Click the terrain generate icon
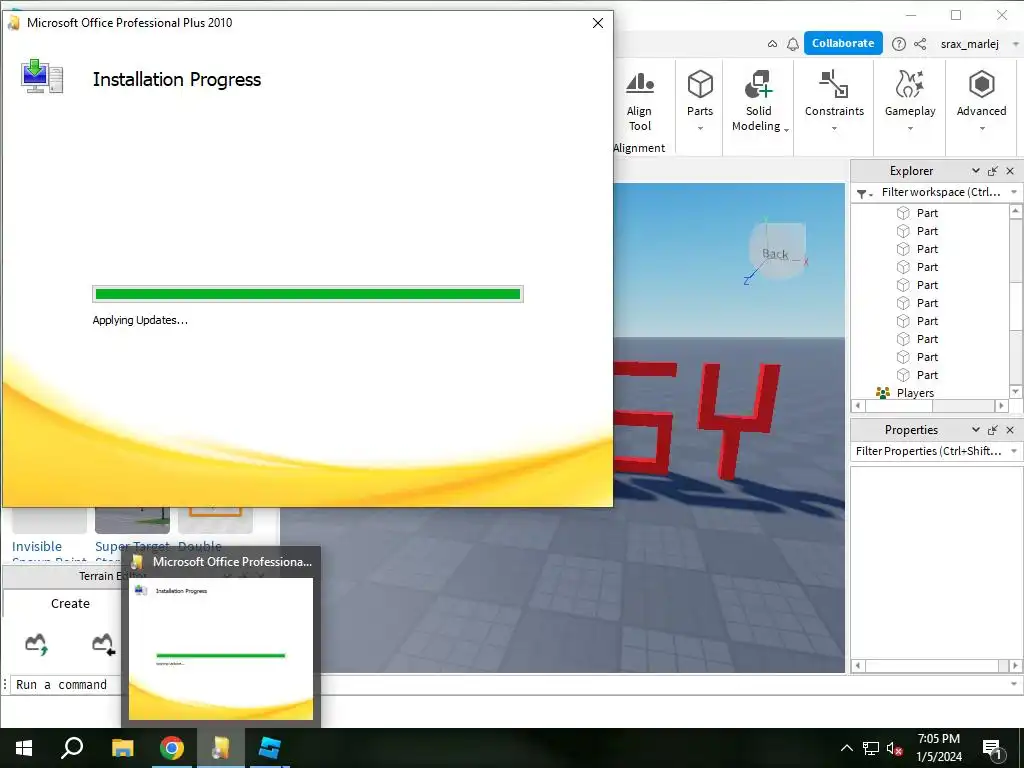Screen dimensions: 1024x768 (x=37, y=644)
